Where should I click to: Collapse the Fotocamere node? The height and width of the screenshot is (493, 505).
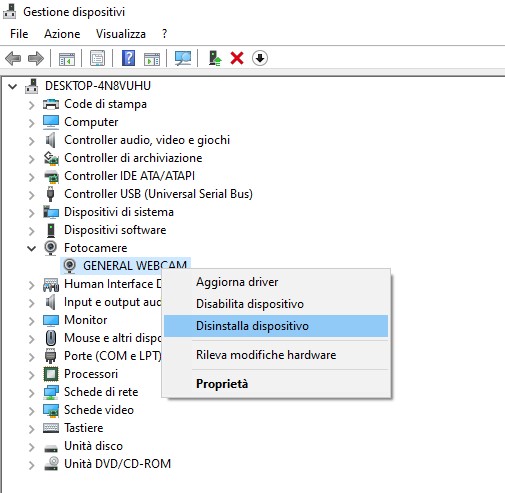[x=32, y=248]
